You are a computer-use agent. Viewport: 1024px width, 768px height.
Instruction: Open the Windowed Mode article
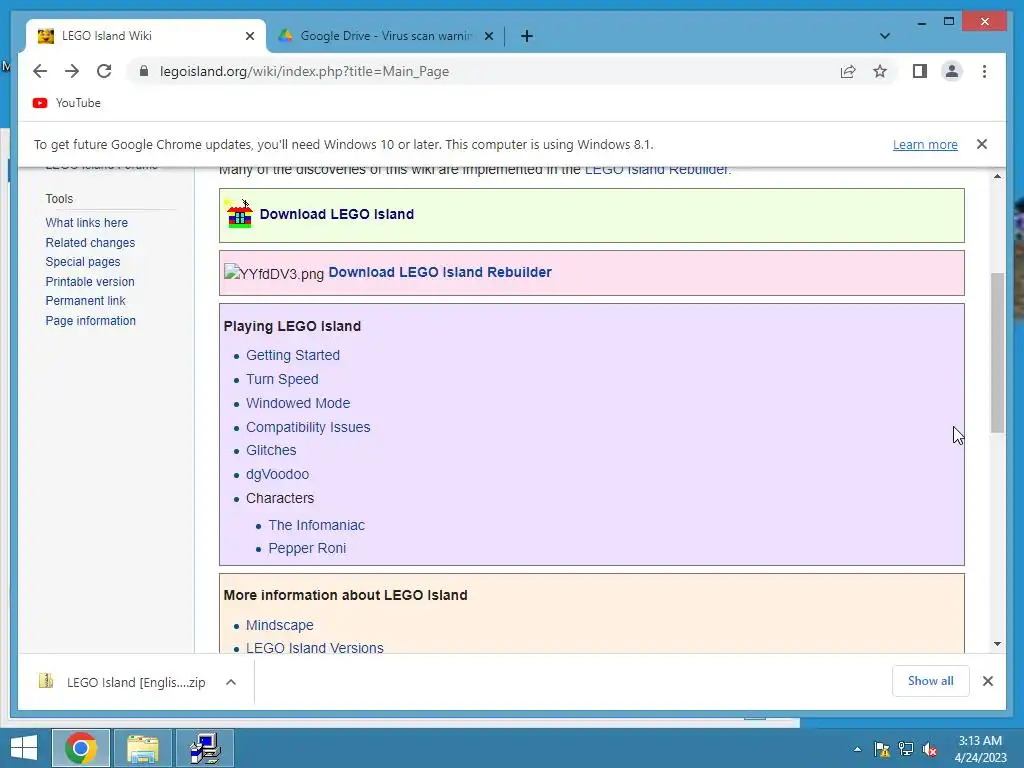[x=298, y=404]
